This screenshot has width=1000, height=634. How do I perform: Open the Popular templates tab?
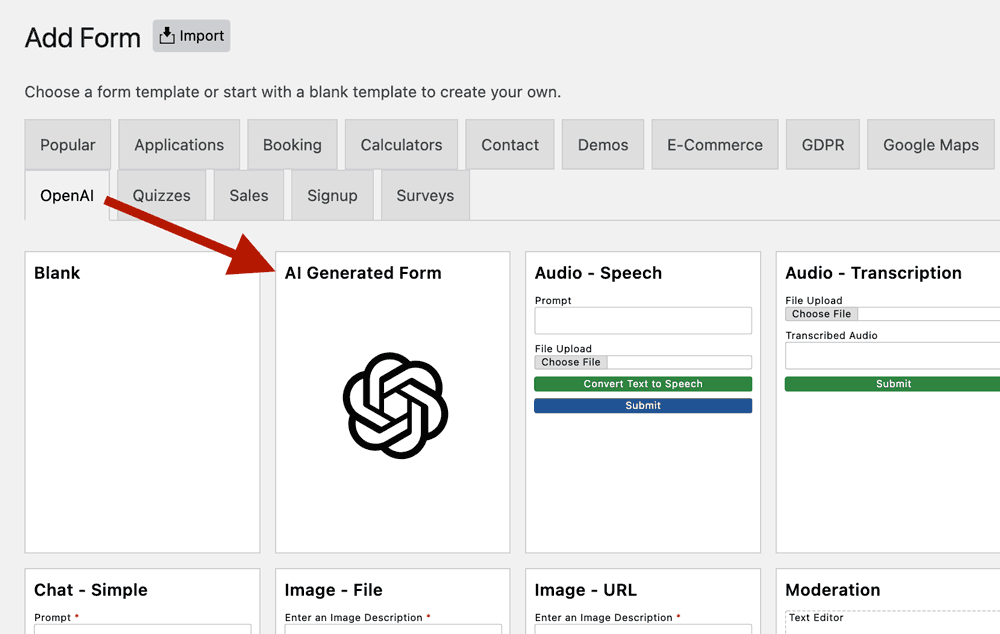click(68, 145)
